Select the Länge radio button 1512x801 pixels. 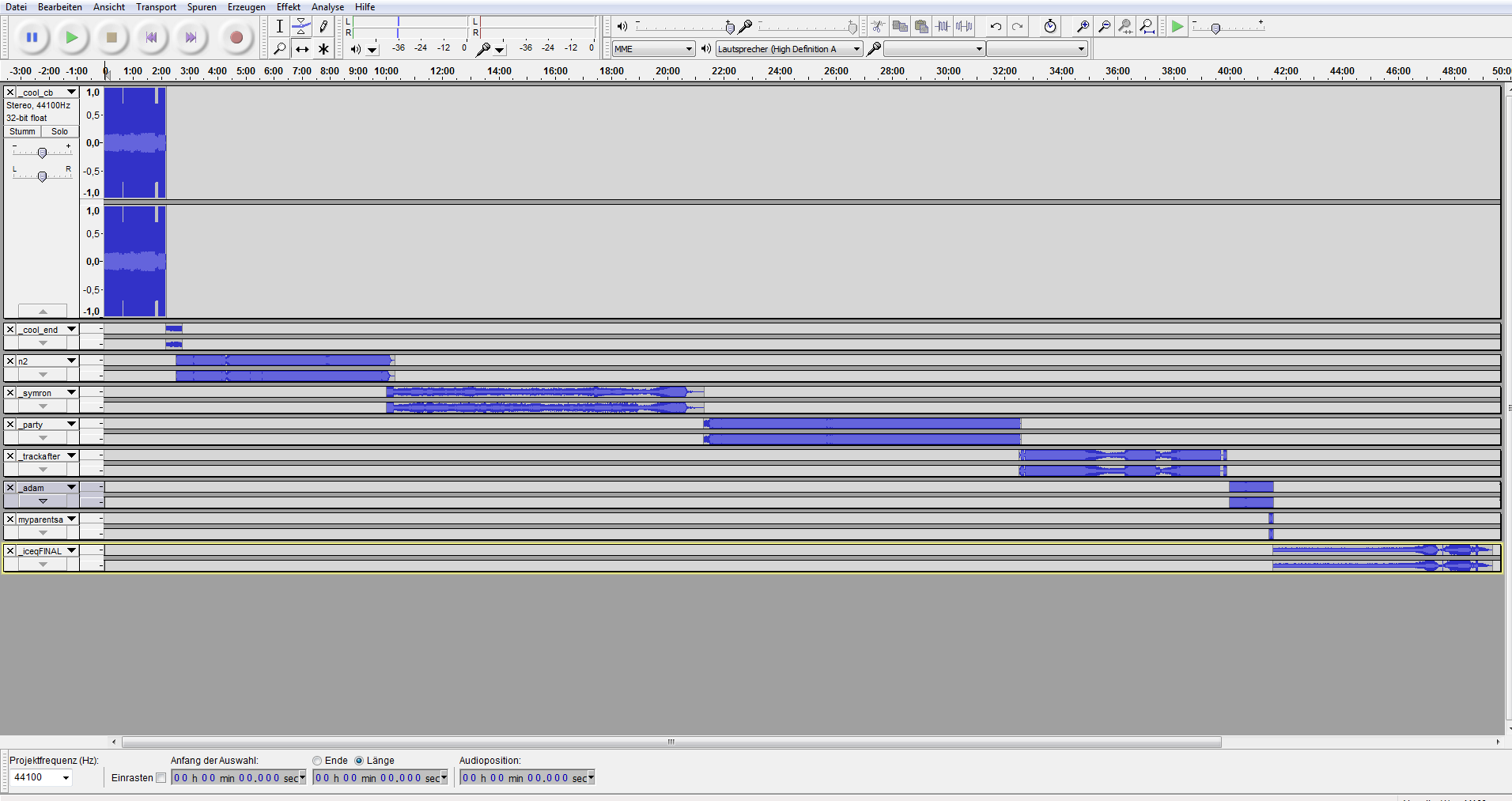[359, 761]
